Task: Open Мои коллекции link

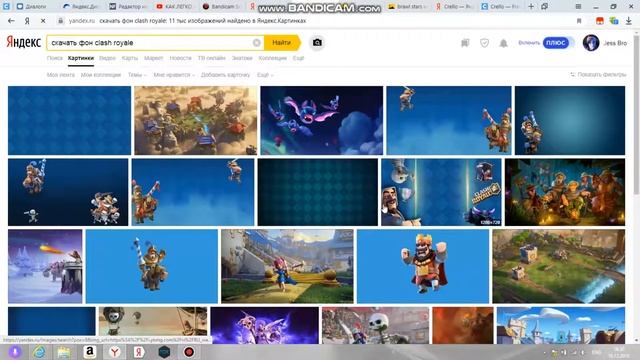Action: click(101, 75)
